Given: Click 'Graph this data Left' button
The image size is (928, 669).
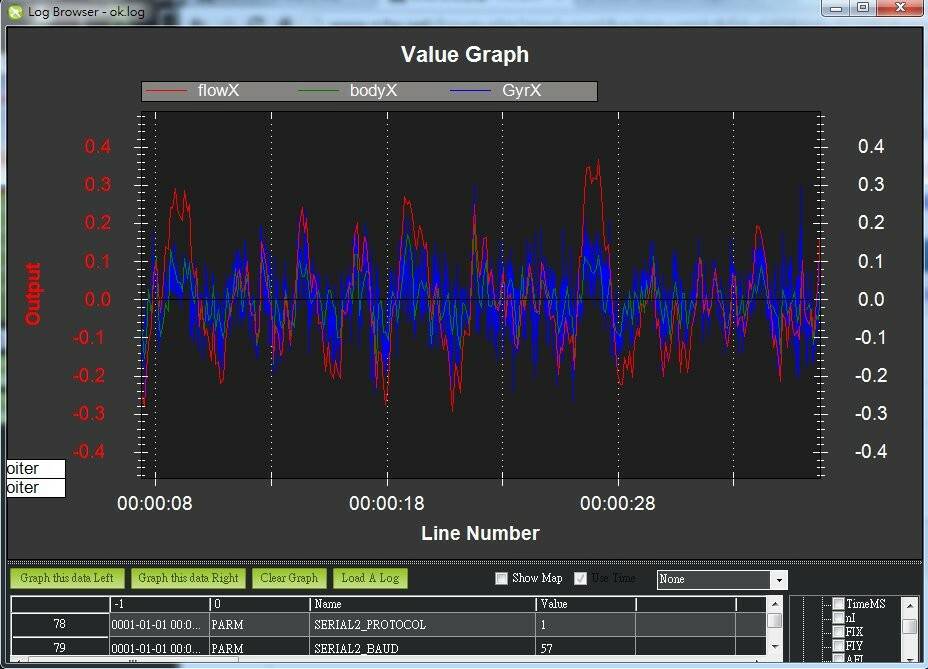Looking at the screenshot, I should tap(67, 578).
